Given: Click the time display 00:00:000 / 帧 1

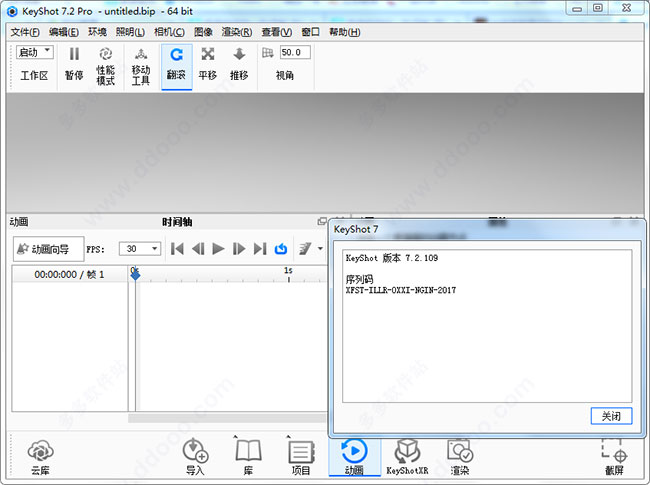Looking at the screenshot, I should point(69,274).
